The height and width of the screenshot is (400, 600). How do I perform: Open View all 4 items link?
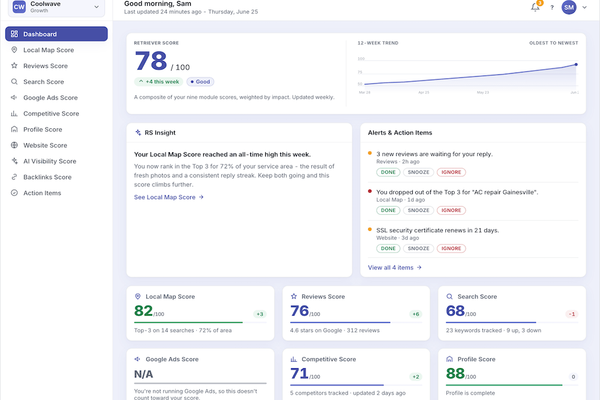point(395,268)
